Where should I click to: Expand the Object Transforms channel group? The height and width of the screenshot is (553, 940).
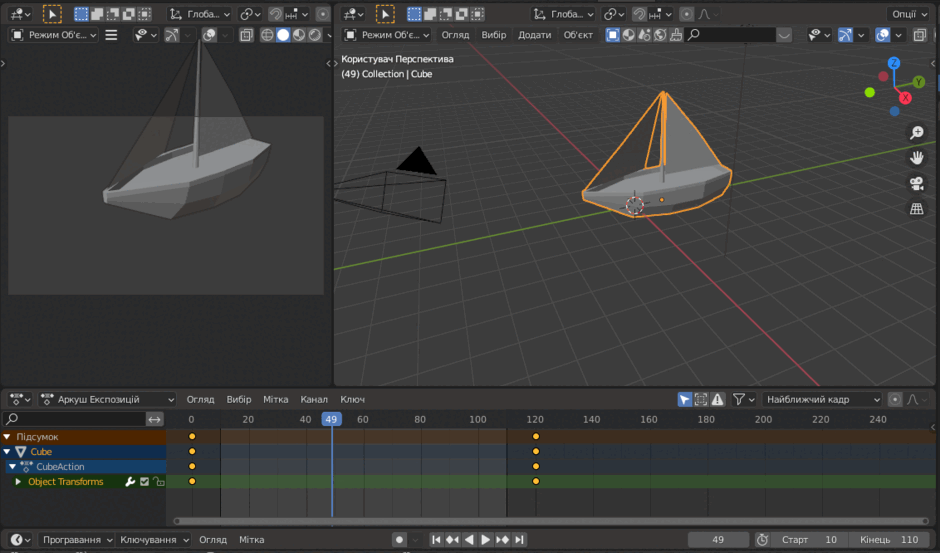[18, 482]
